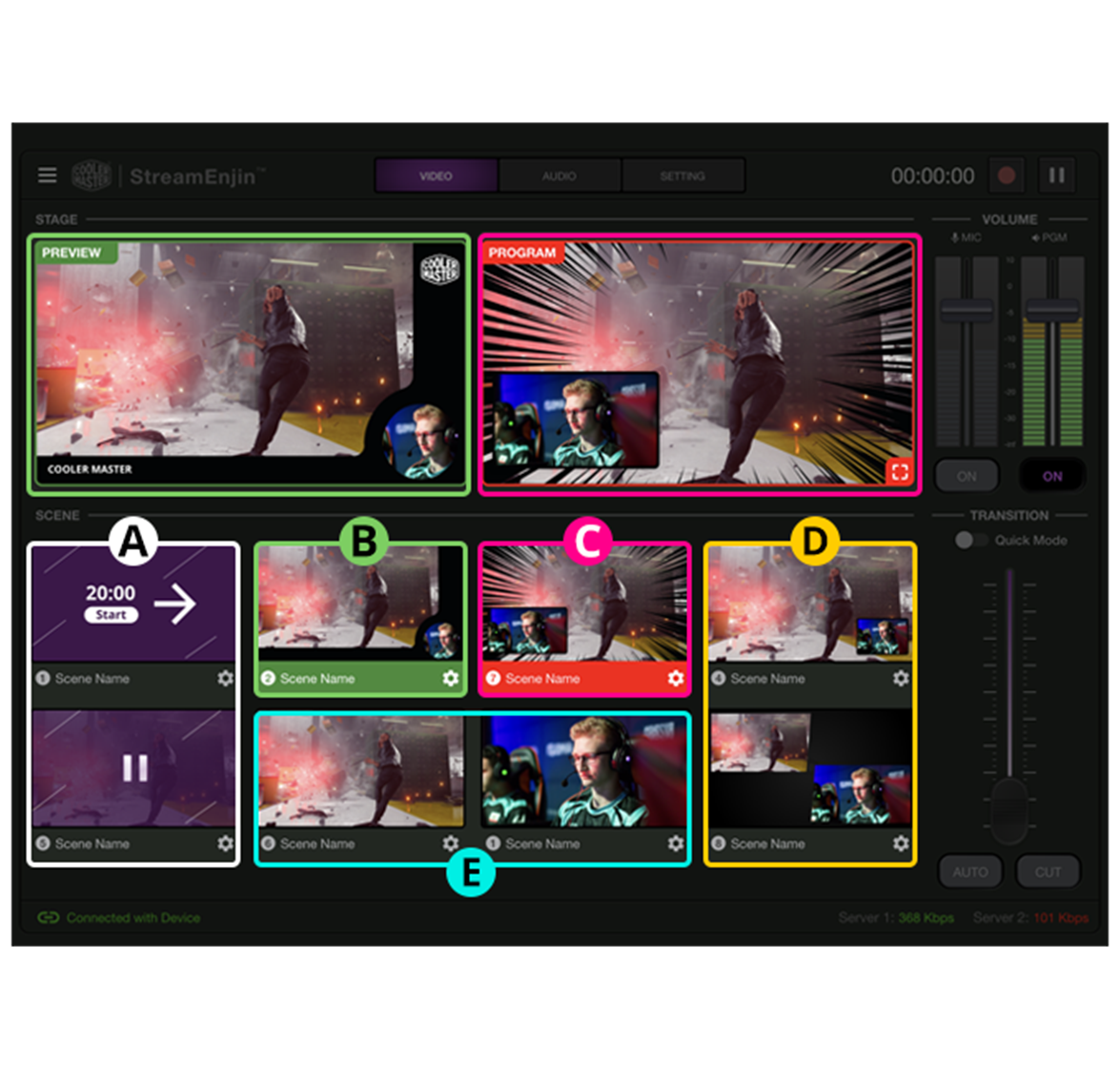
Task: Switch to the VIDEO tab
Action: click(x=436, y=175)
